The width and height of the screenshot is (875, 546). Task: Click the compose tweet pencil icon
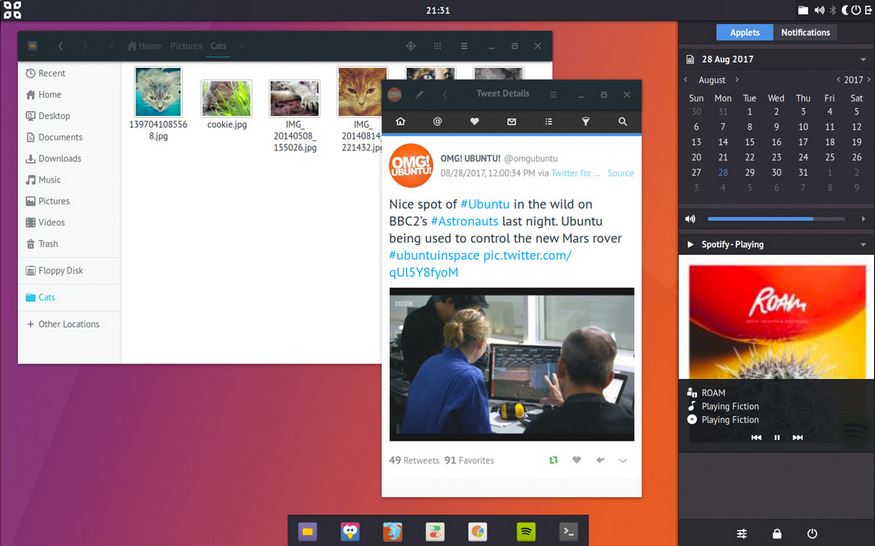click(x=420, y=94)
